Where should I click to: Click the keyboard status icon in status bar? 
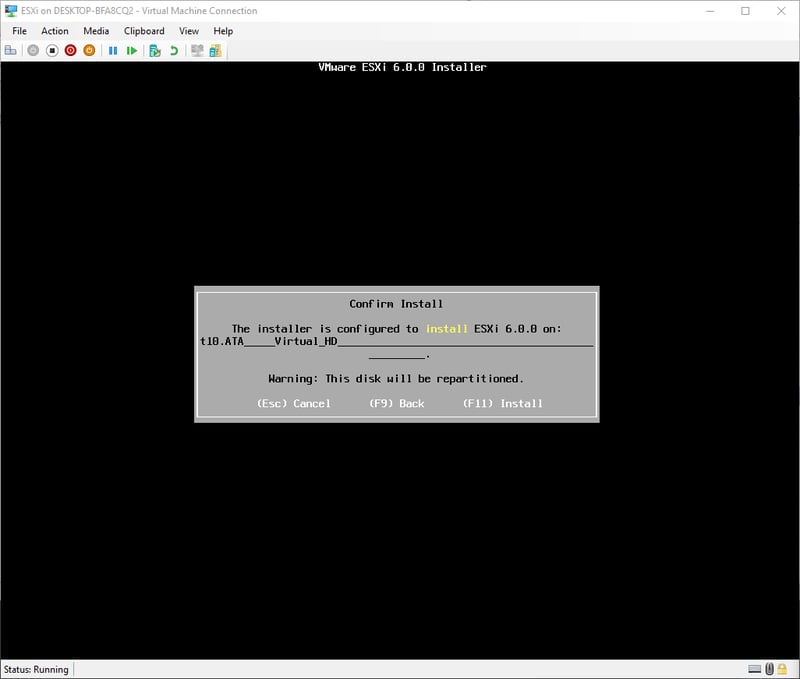(x=755, y=669)
